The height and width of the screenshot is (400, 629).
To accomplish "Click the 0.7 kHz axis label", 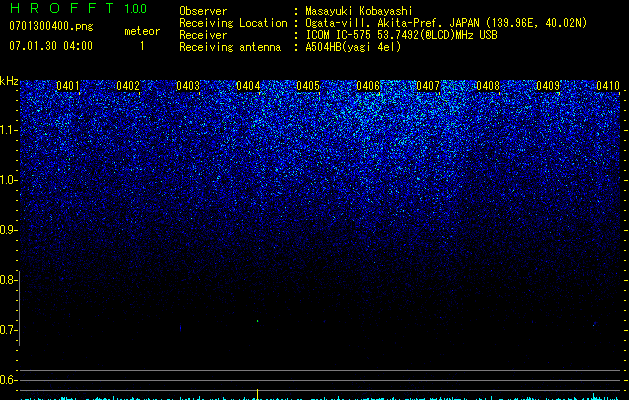I will point(8,330).
